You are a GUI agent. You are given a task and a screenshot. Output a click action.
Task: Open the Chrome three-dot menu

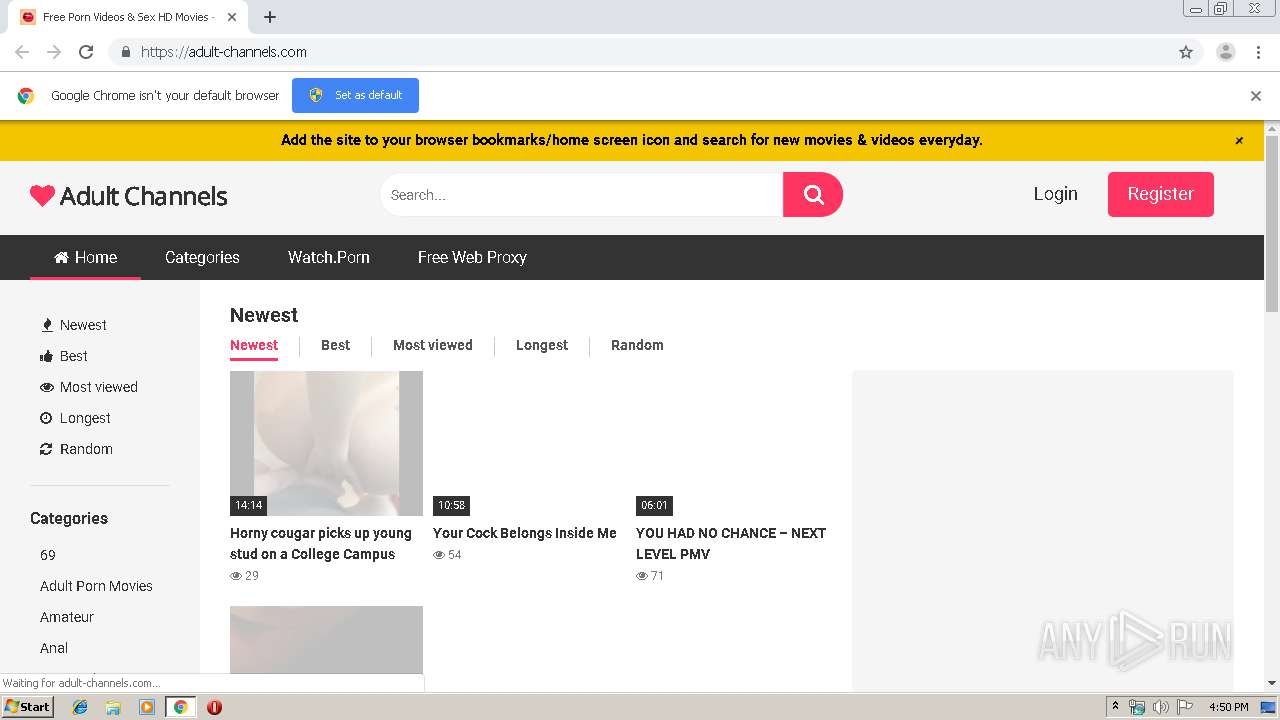(1258, 52)
